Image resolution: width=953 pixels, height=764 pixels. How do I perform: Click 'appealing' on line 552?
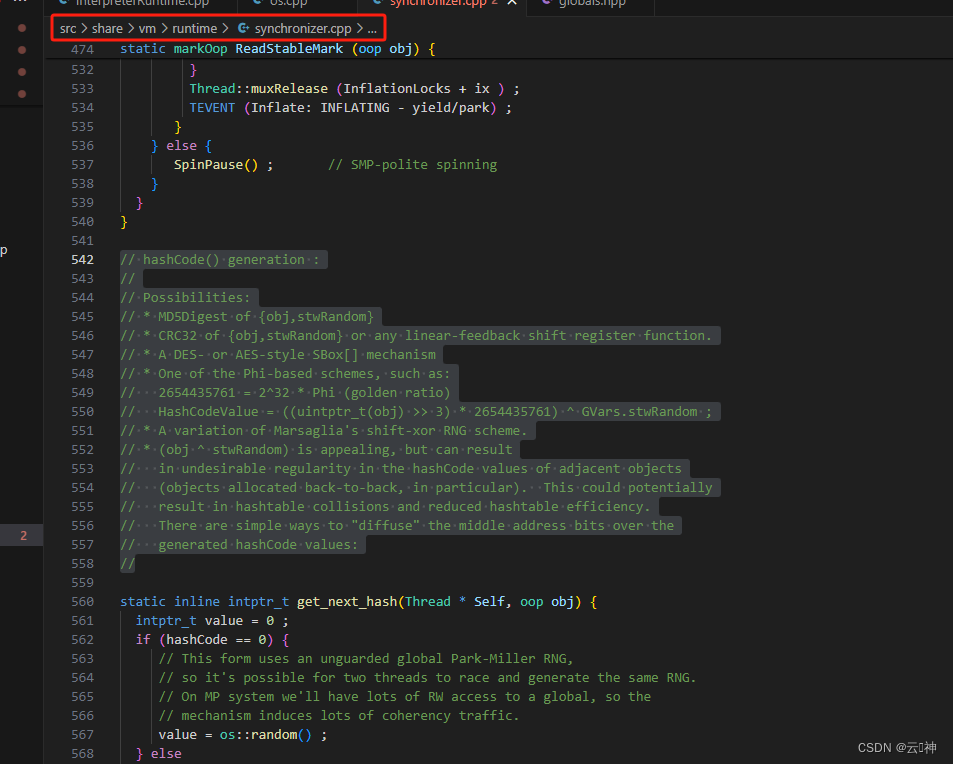click(x=355, y=450)
